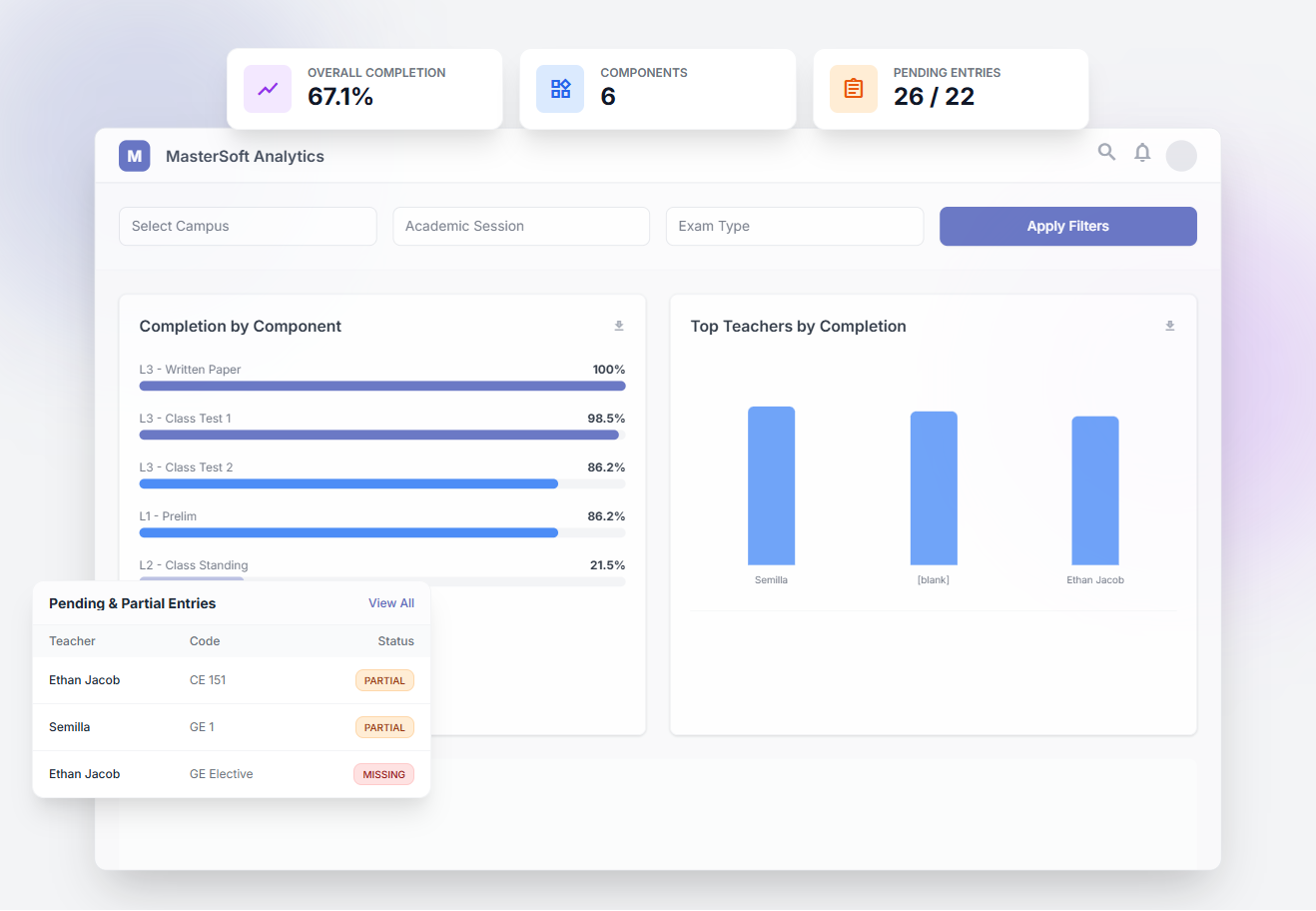The width and height of the screenshot is (1316, 911).
Task: Open the notifications bell
Action: (x=1142, y=153)
